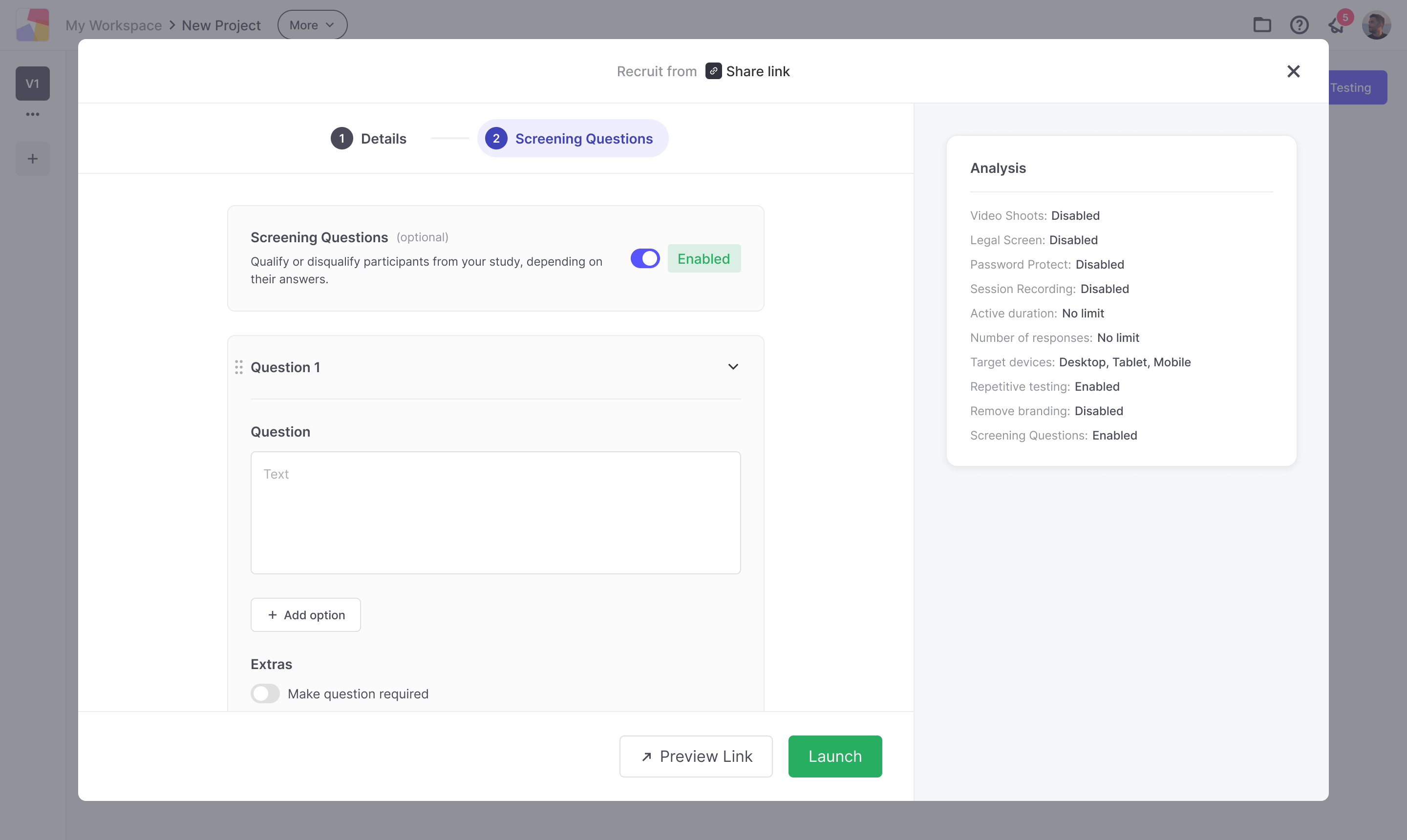Click "Active duration: No limit" entry

coord(1037,313)
